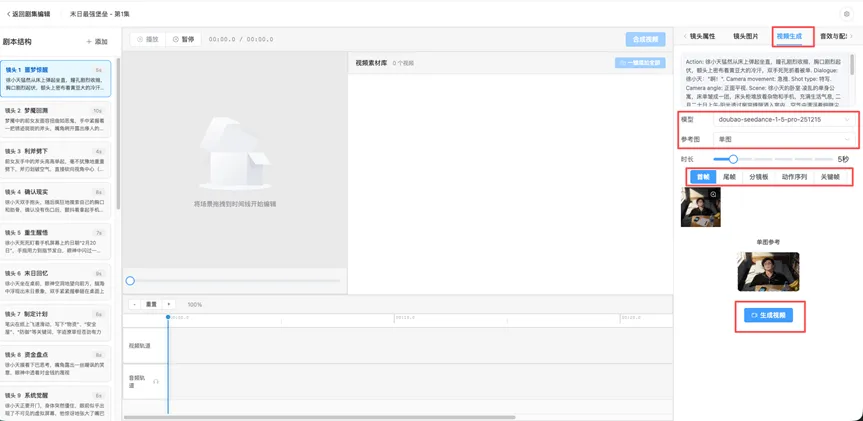Switch to the 镜头图片 tab
Screen dimensions: 863x421
[x=745, y=36]
